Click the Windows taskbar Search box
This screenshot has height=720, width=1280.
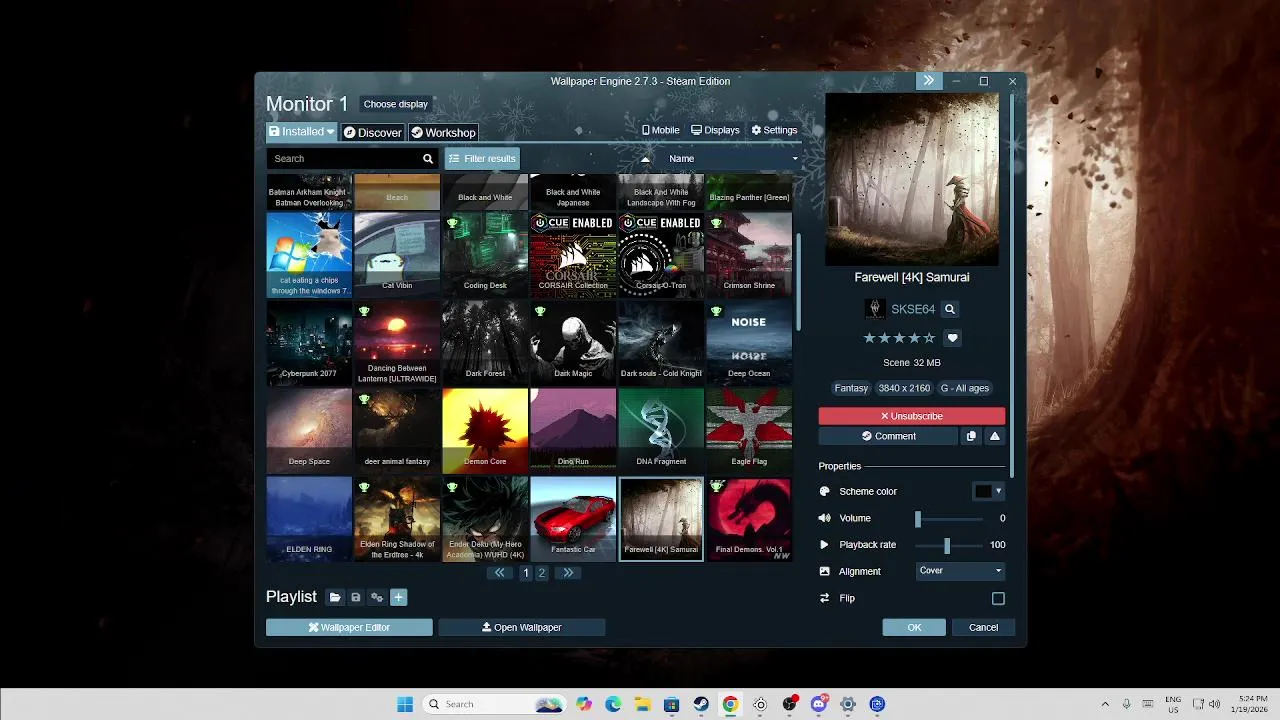point(494,704)
